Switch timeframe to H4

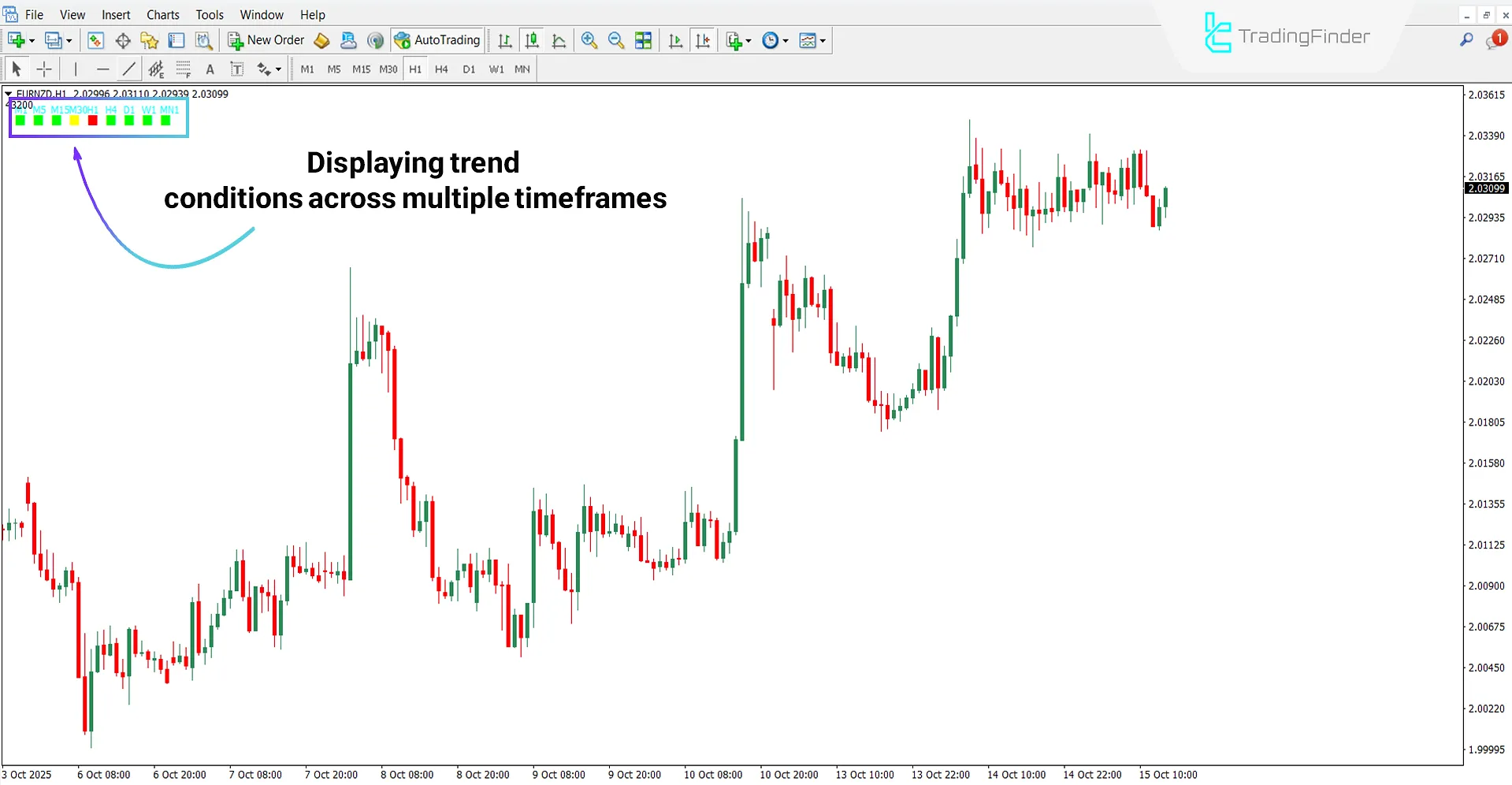coord(441,69)
